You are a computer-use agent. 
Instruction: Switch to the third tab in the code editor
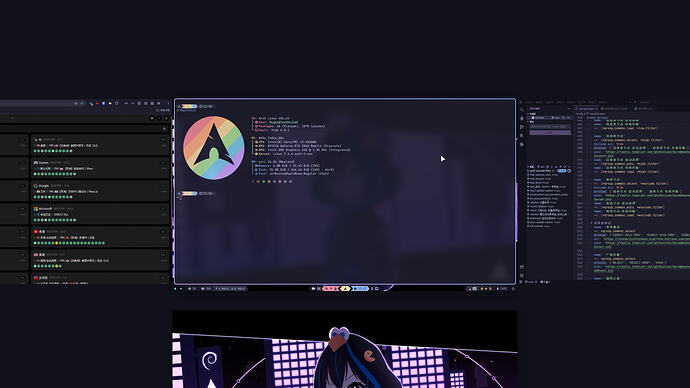click(x=644, y=109)
